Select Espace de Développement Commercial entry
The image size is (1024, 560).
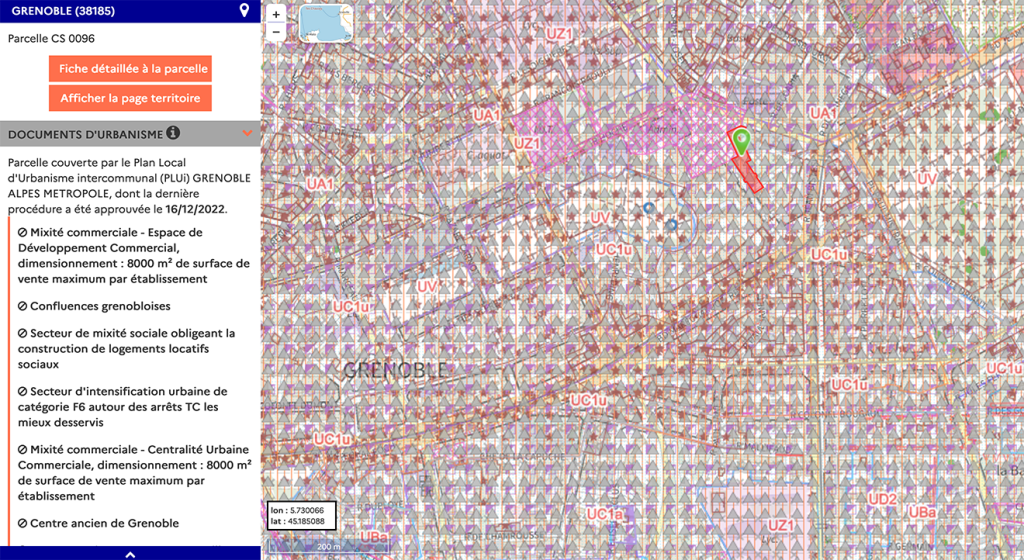pos(128,255)
